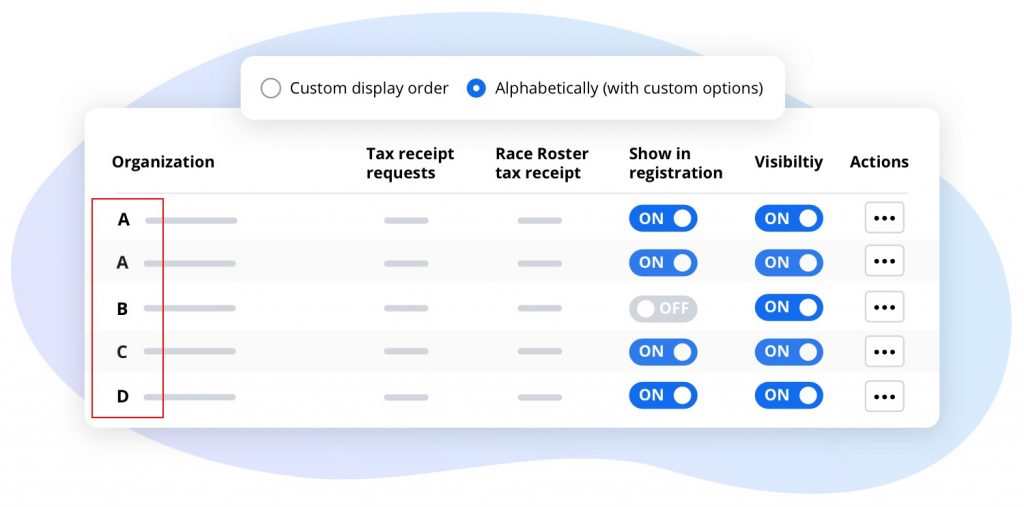Image resolution: width=1024 pixels, height=507 pixels.
Task: Open actions menu for second A organization
Action: pyautogui.click(x=884, y=262)
